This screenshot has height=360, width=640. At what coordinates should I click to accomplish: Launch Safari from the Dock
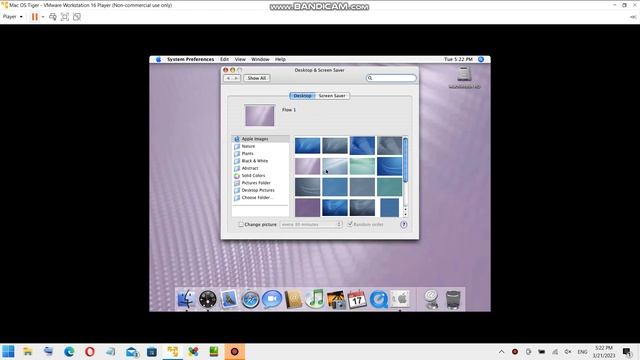click(x=250, y=300)
